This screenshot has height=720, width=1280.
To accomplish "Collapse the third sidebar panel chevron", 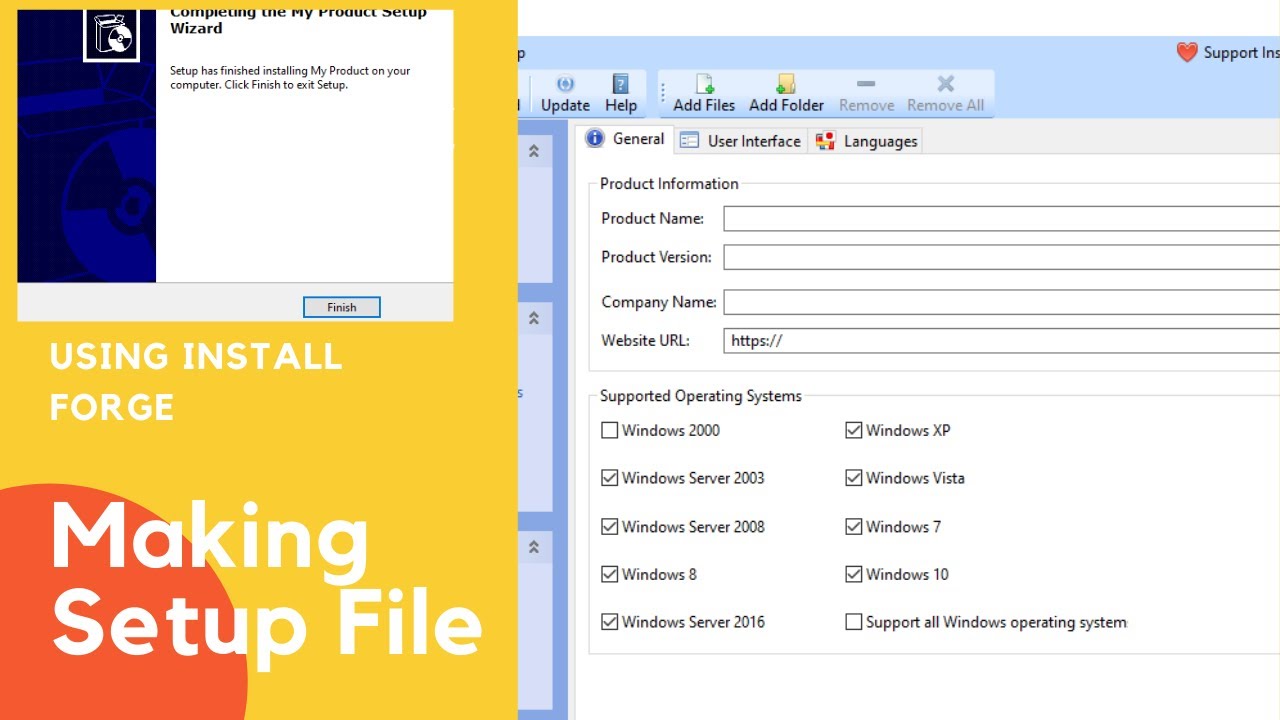I will (534, 547).
